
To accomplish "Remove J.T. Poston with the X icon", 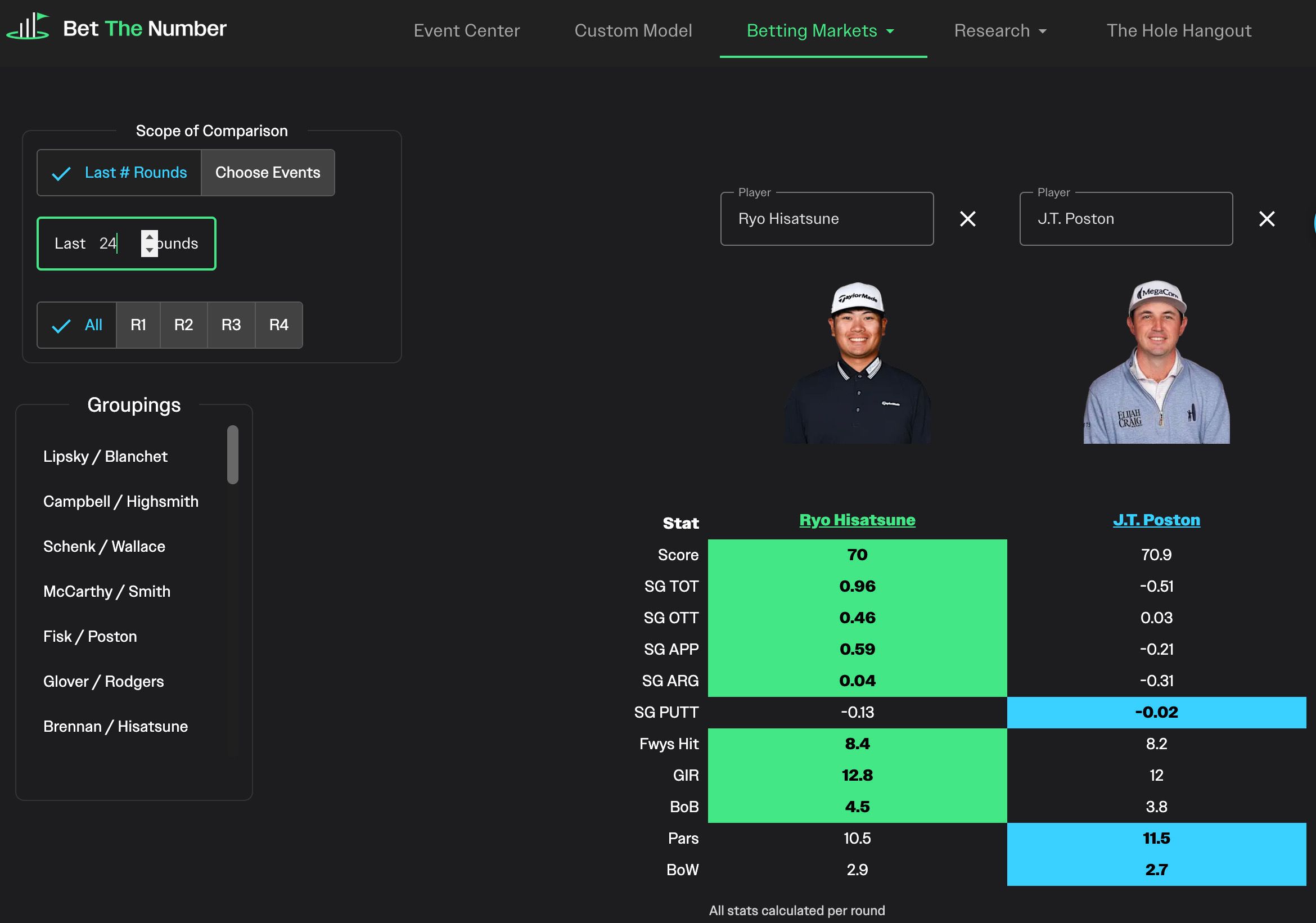I will click(x=1267, y=218).
